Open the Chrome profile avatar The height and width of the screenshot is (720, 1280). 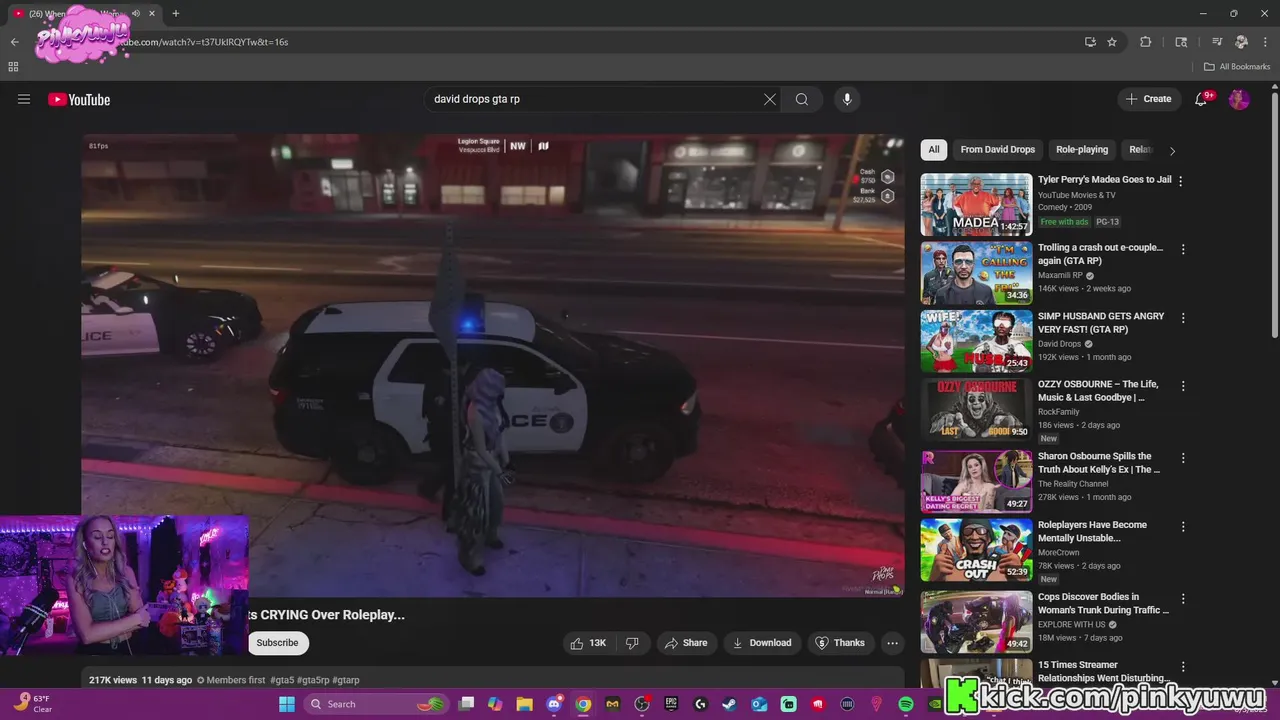(1241, 42)
